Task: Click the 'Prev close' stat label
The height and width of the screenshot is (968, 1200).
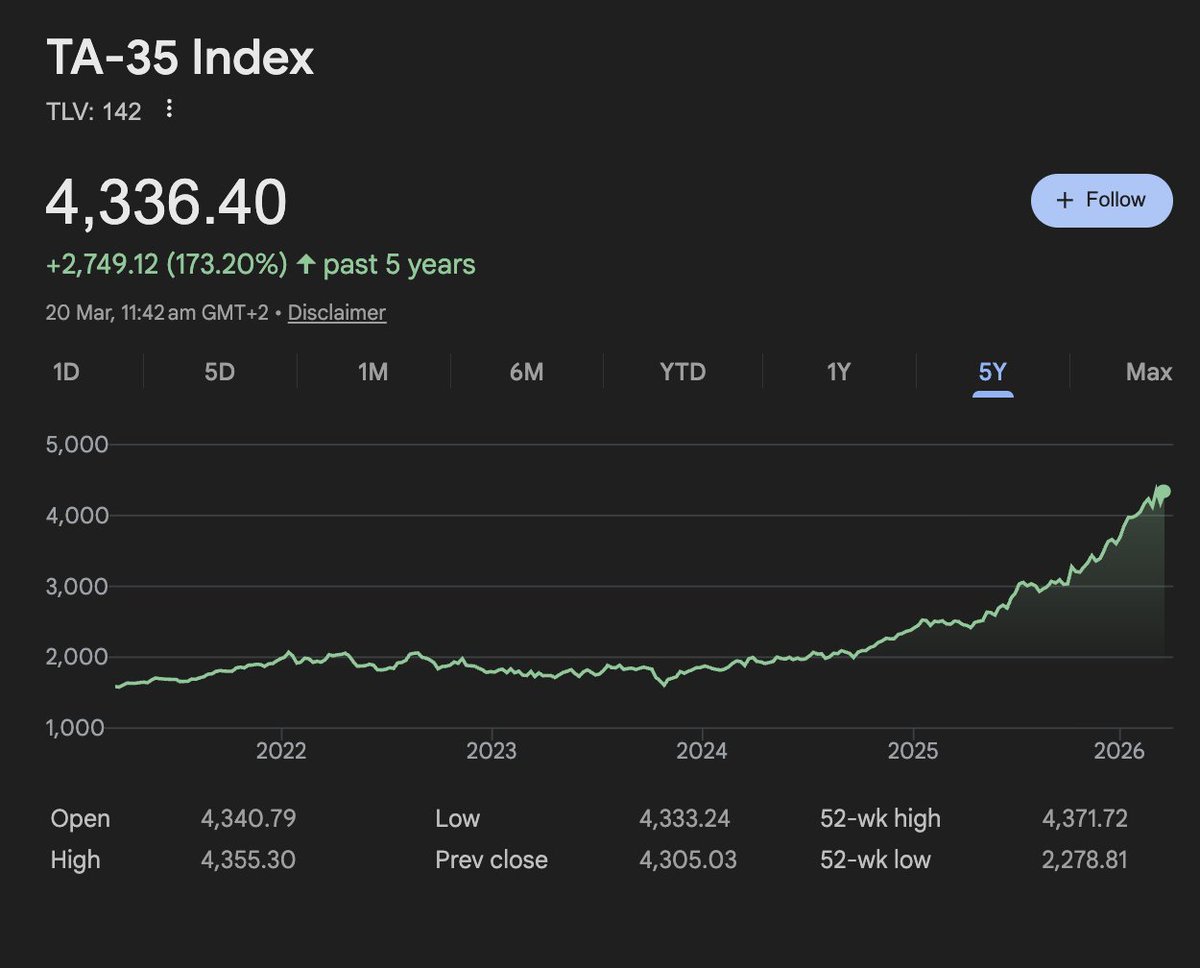Action: tap(492, 860)
